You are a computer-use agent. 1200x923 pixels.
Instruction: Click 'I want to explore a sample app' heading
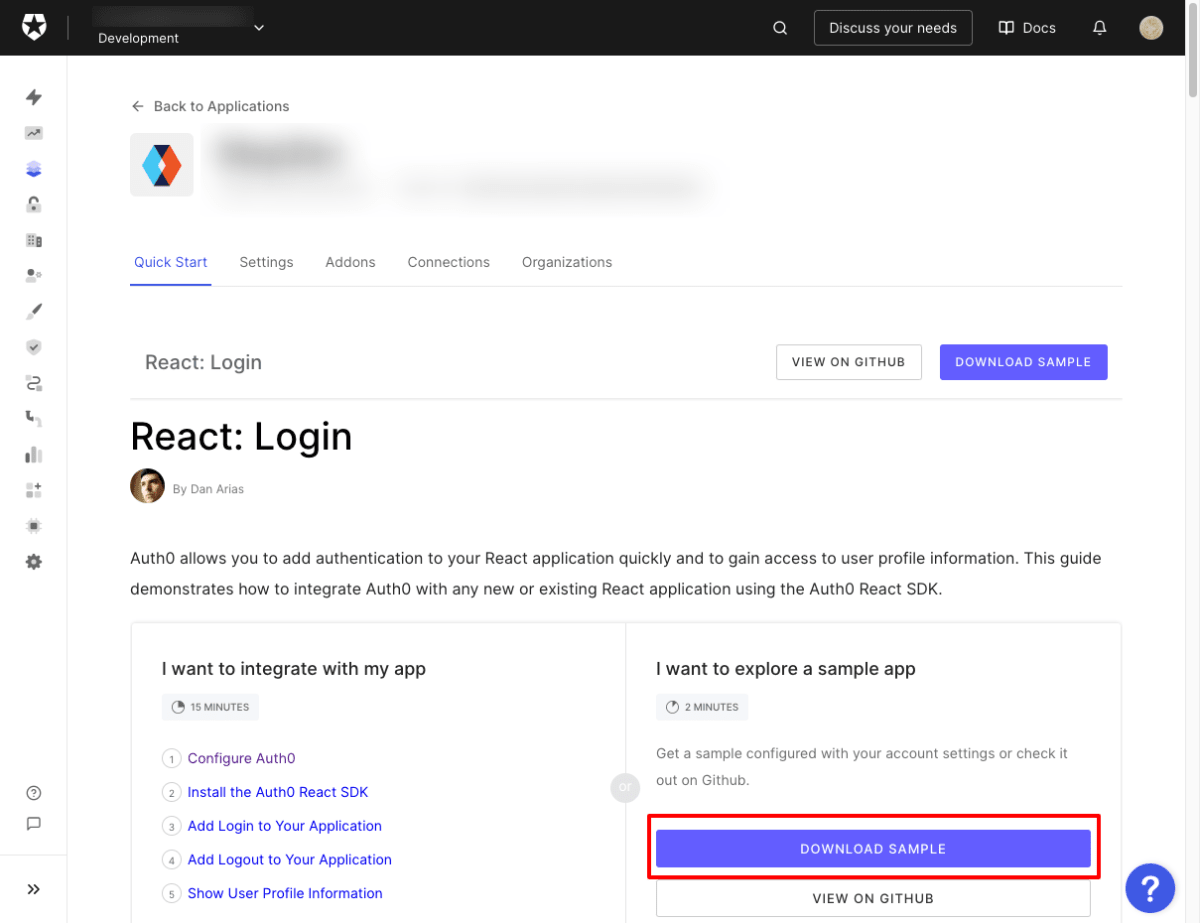tap(786, 668)
